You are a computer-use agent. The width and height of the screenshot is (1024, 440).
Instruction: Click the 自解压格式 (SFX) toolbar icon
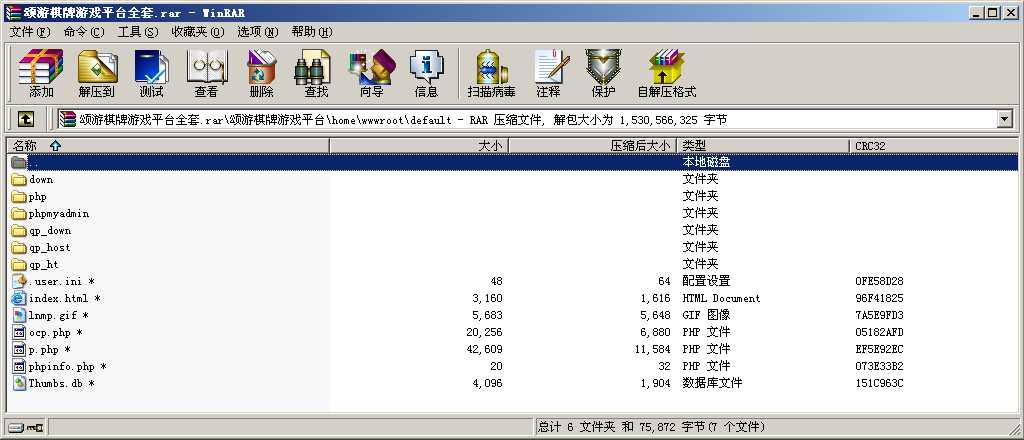[667, 67]
